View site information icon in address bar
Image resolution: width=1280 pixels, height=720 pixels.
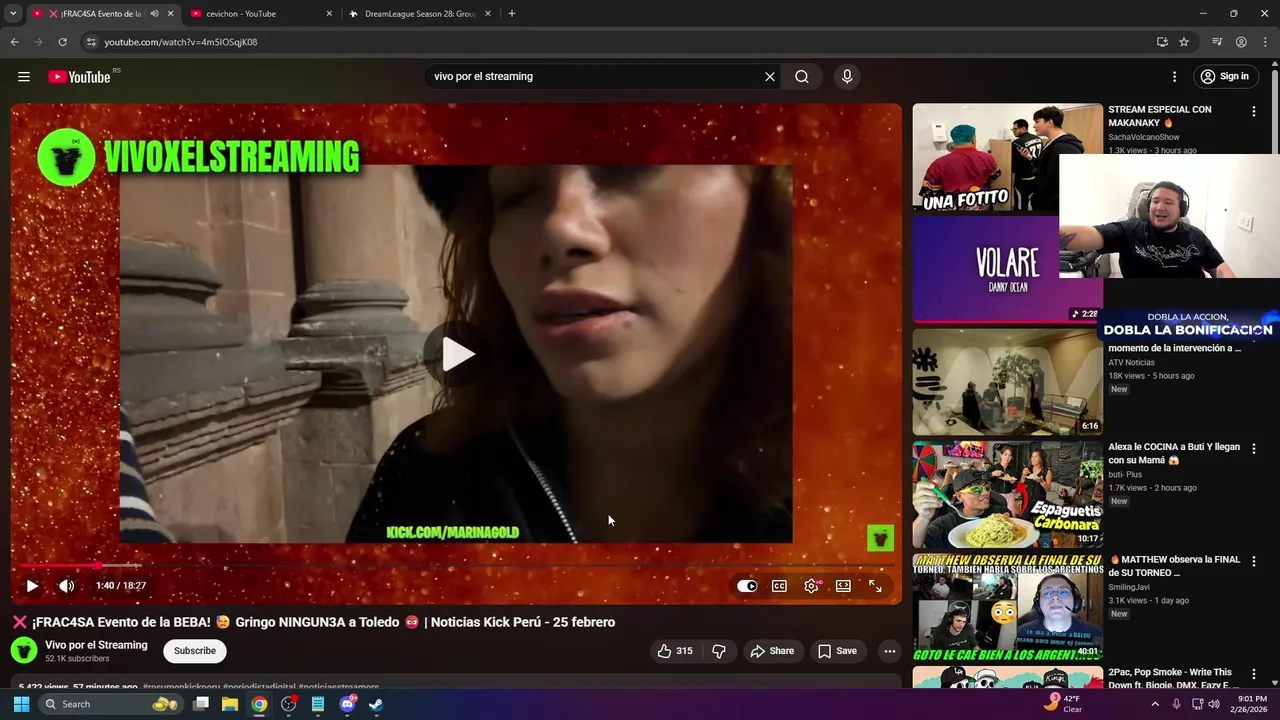coord(91,42)
